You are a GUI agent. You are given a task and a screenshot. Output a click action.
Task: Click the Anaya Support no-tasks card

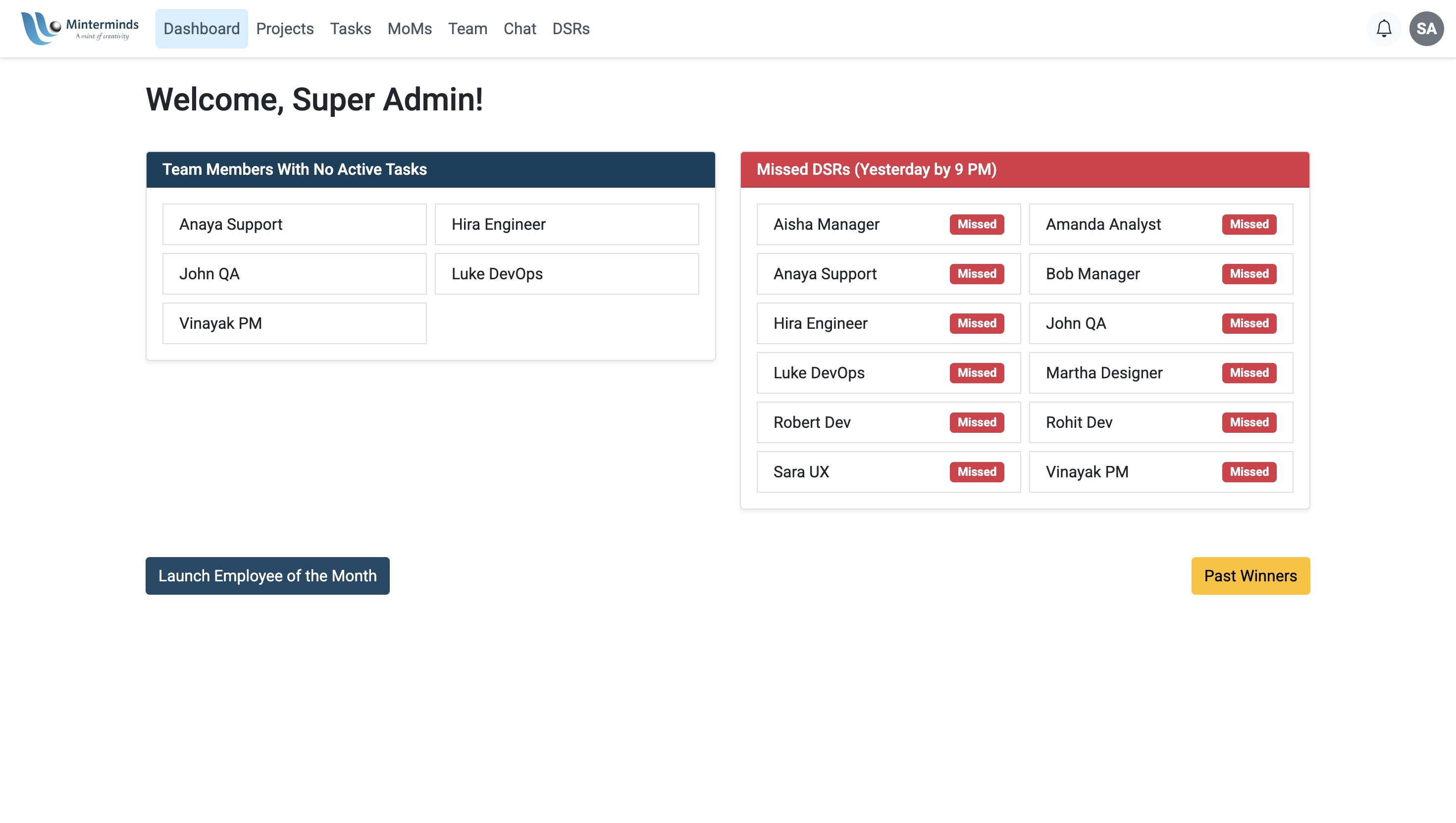pyautogui.click(x=294, y=224)
